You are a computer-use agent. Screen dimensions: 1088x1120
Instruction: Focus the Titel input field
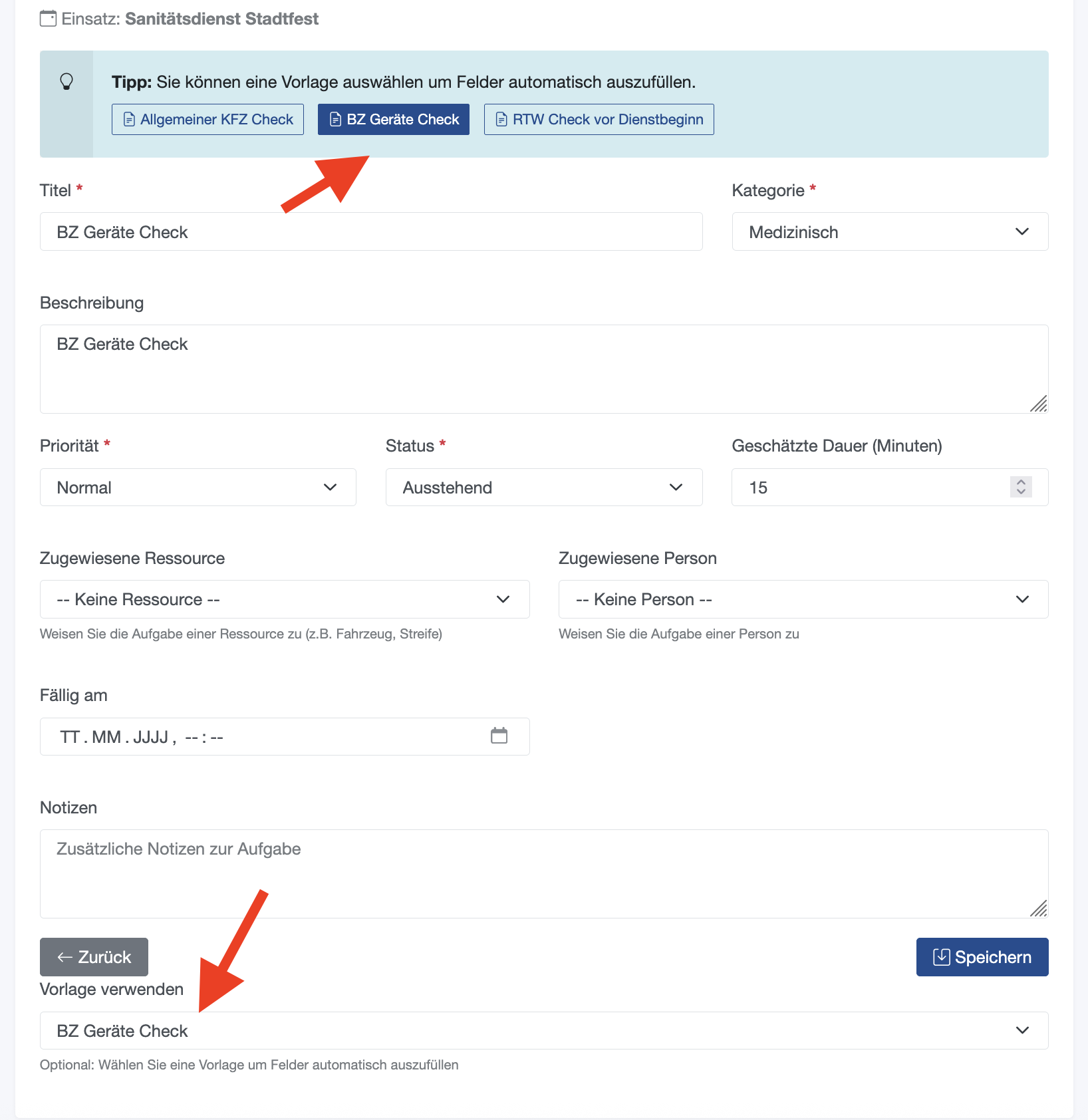pyautogui.click(x=371, y=231)
